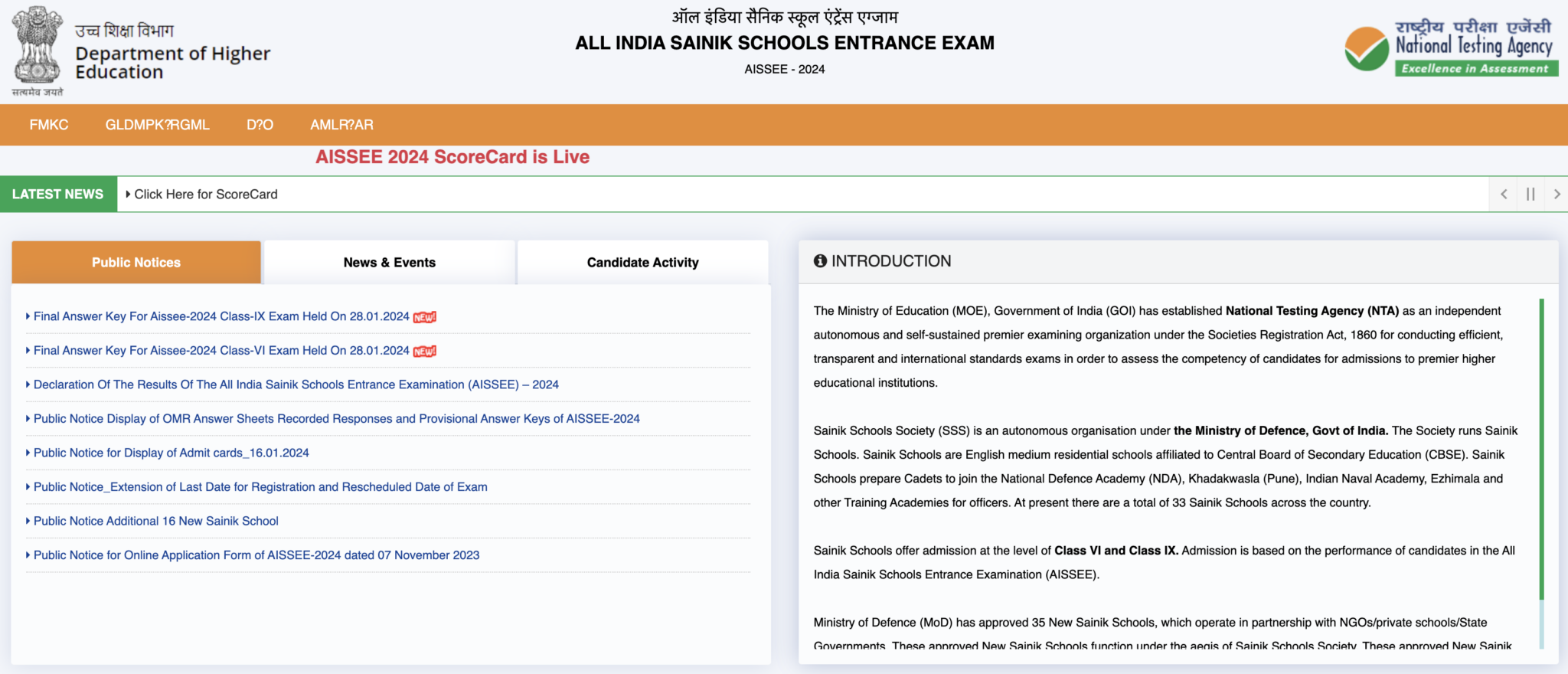Click the LATEST NEWS label

click(58, 195)
